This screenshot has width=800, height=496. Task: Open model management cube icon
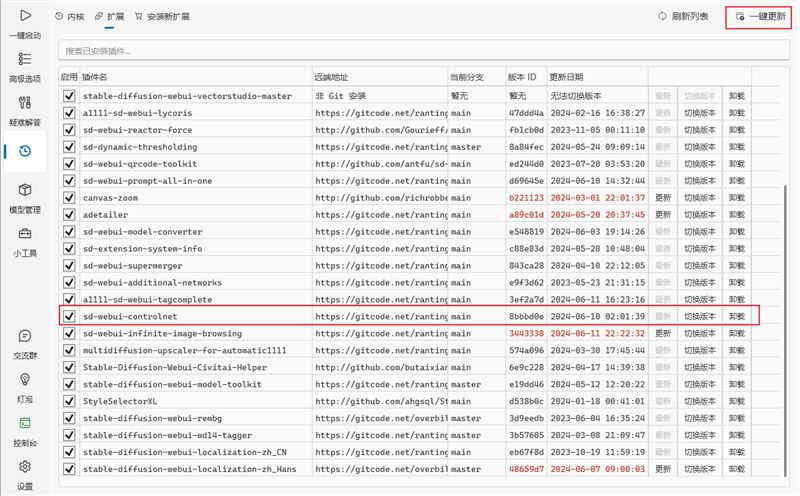24,190
